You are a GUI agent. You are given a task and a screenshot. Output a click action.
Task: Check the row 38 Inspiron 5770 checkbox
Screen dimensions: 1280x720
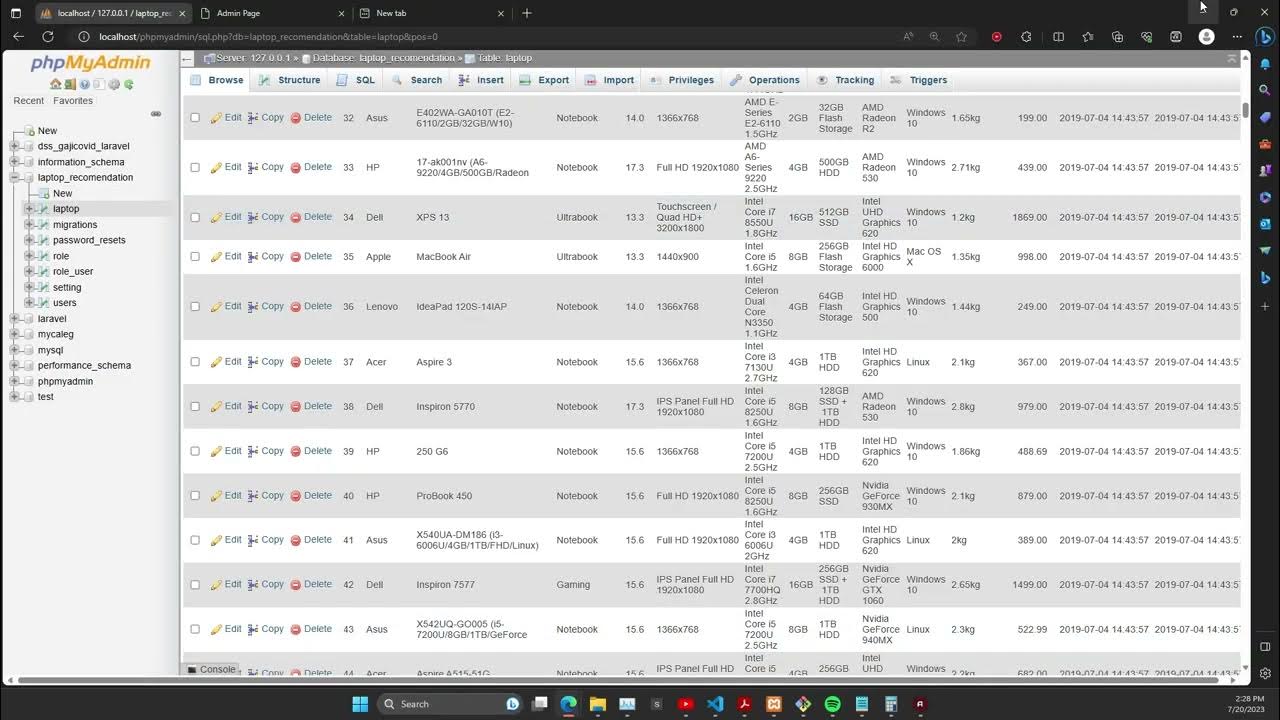[x=195, y=407]
